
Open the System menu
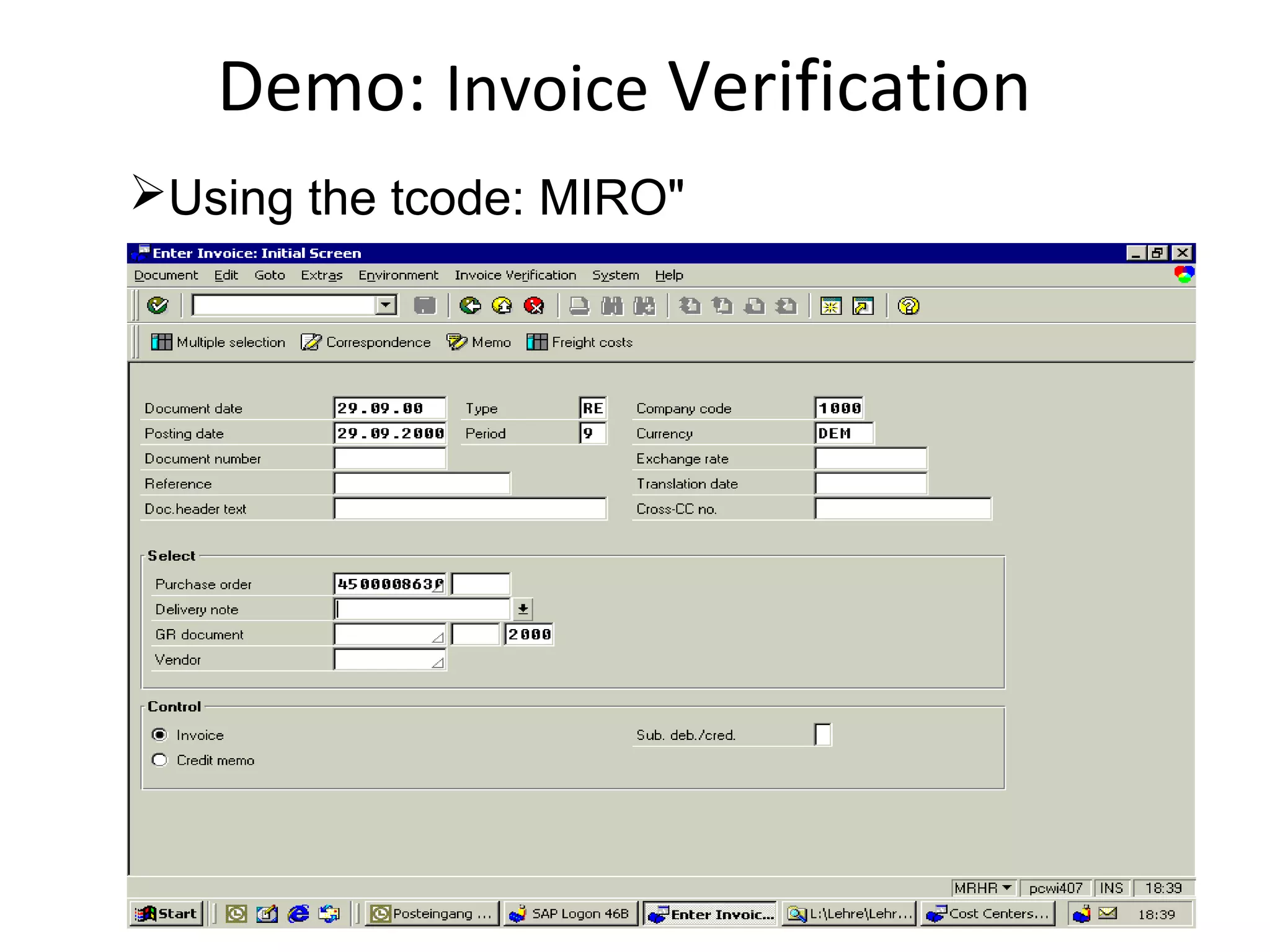(616, 275)
